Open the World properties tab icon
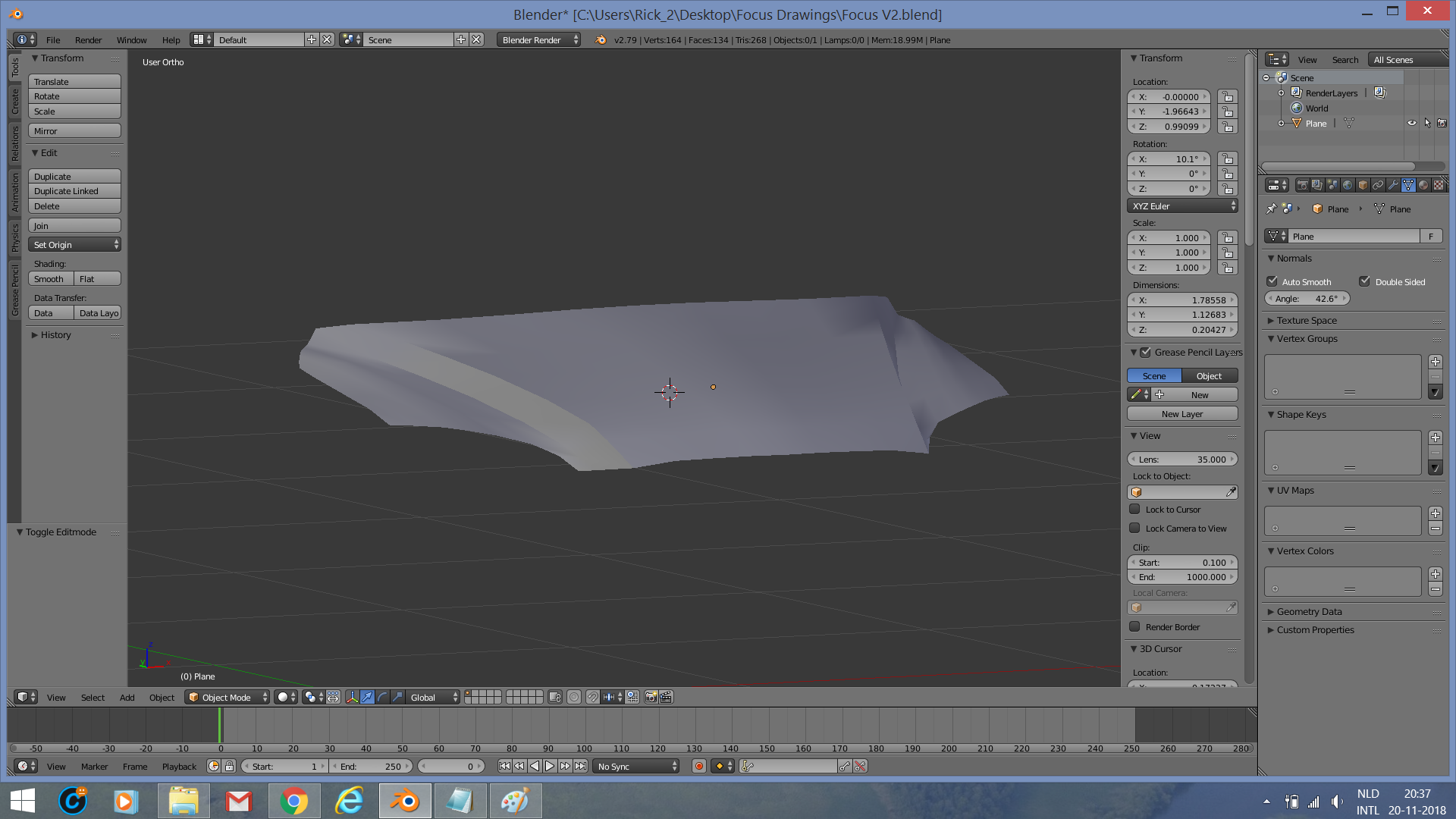The image size is (1456, 819). click(x=1348, y=185)
